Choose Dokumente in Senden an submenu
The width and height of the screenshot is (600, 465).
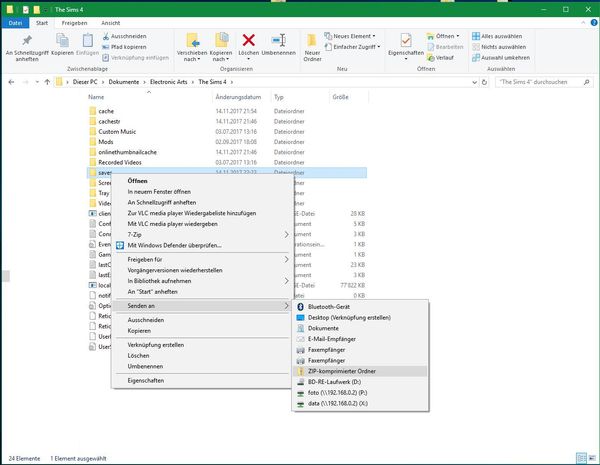point(360,328)
